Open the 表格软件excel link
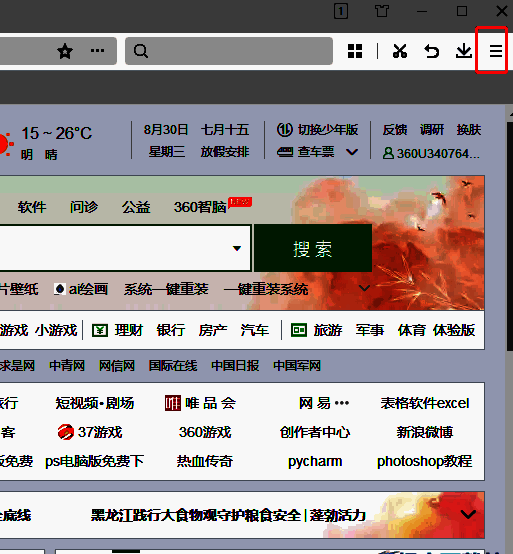 tap(425, 403)
